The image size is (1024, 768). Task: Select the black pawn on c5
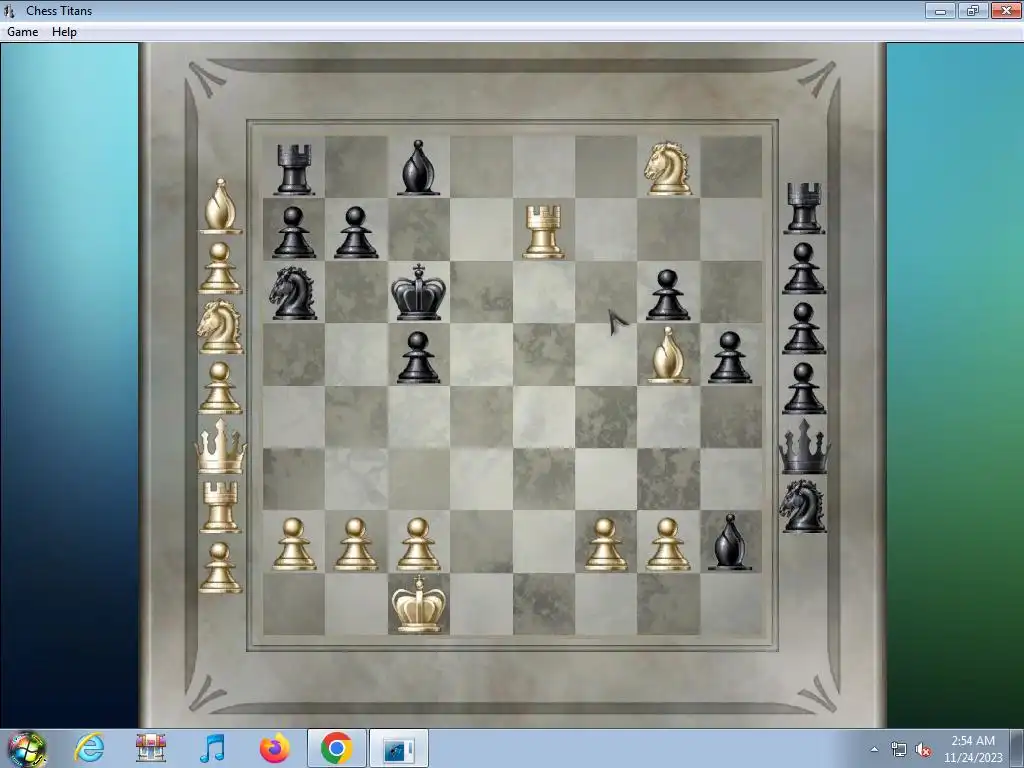click(x=418, y=357)
